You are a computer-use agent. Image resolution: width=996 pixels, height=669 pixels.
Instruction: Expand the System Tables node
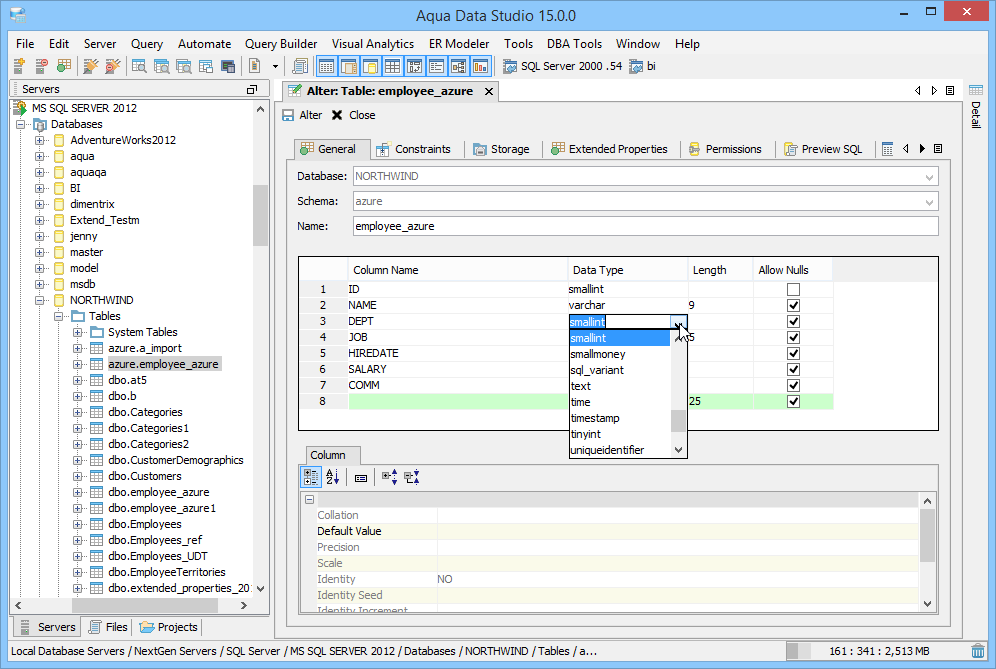click(x=77, y=332)
